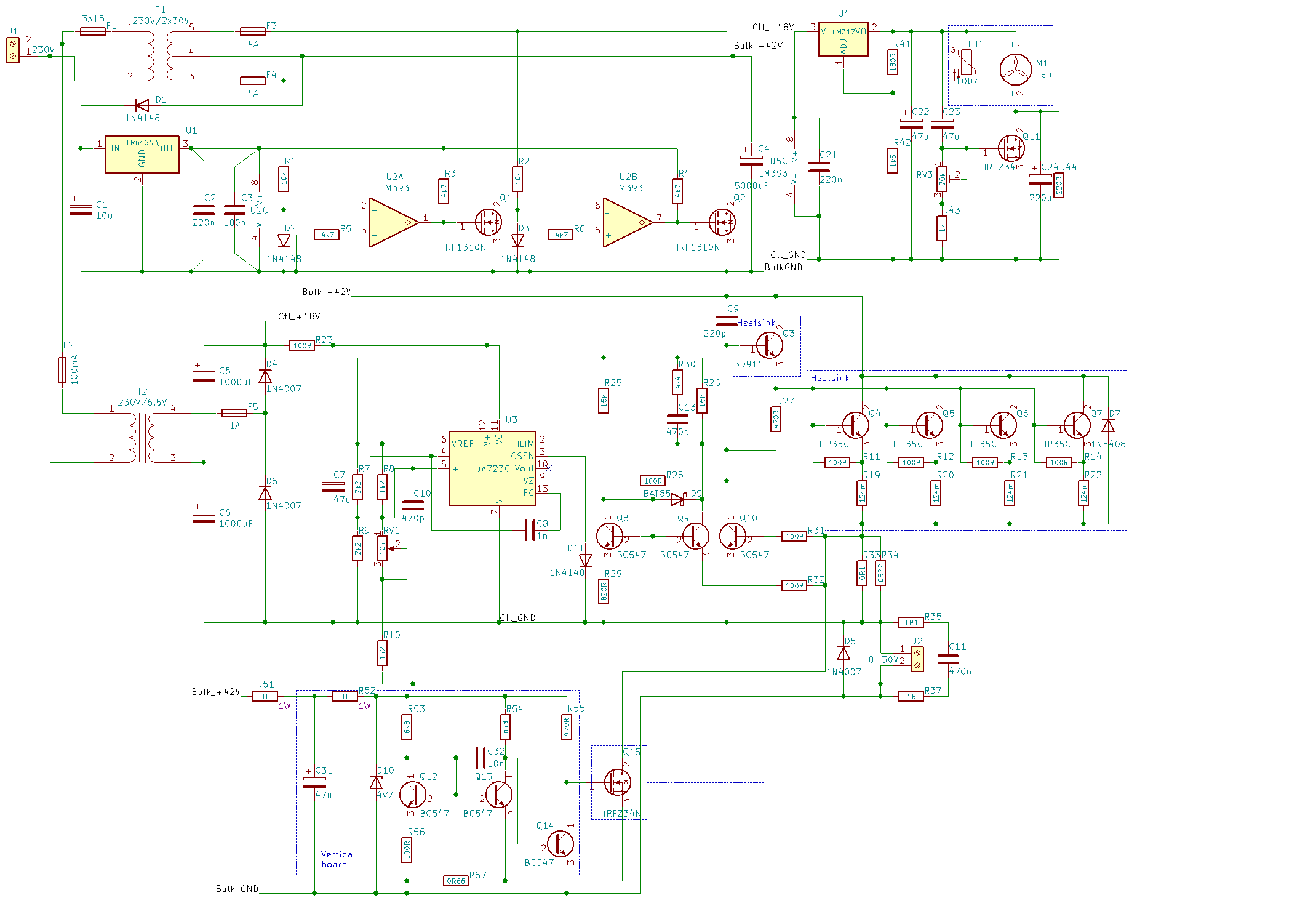The height and width of the screenshot is (898, 1316).
Task: Select the 'BulkGND' net label
Action: click(x=783, y=267)
